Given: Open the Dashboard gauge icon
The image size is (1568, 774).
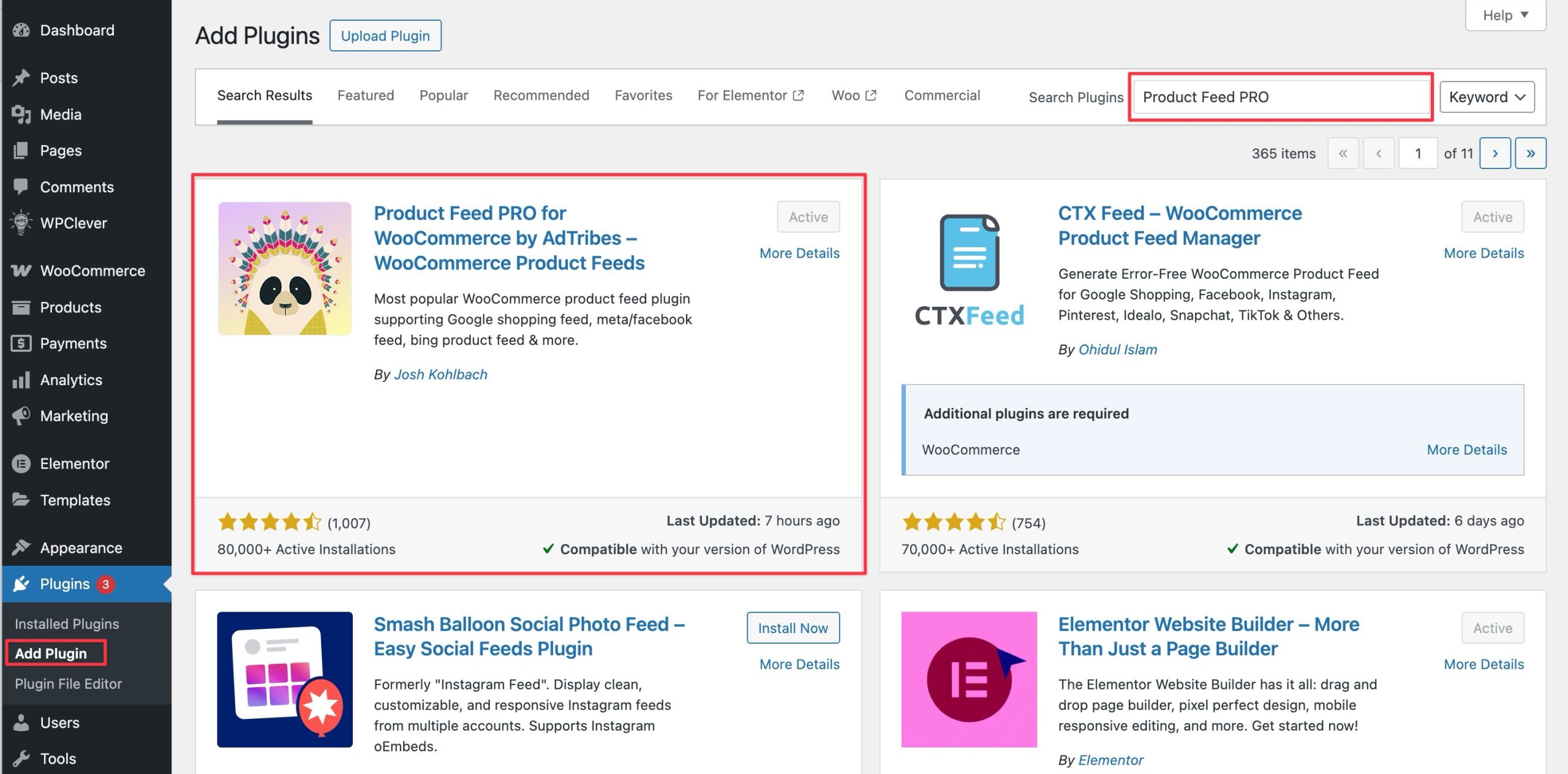Looking at the screenshot, I should coord(21,30).
